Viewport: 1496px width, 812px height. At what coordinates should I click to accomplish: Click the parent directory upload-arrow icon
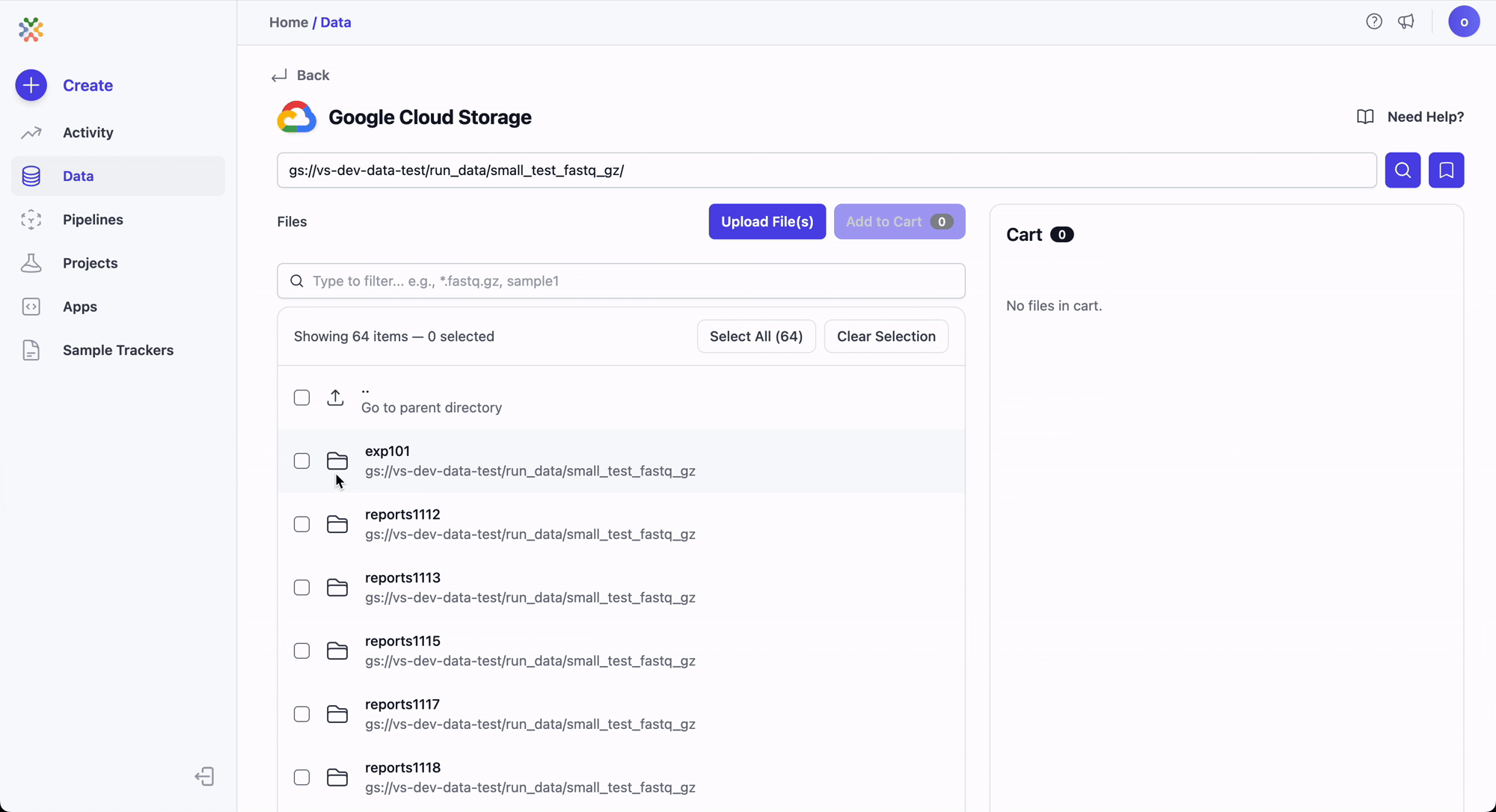tap(335, 398)
